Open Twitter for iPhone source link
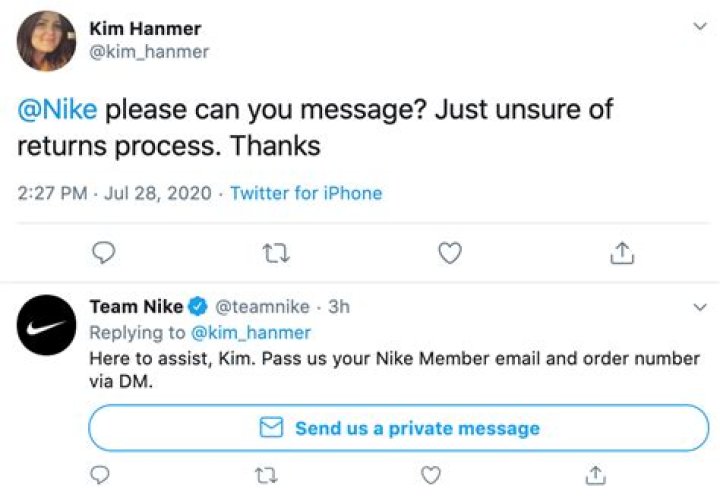 click(x=306, y=193)
